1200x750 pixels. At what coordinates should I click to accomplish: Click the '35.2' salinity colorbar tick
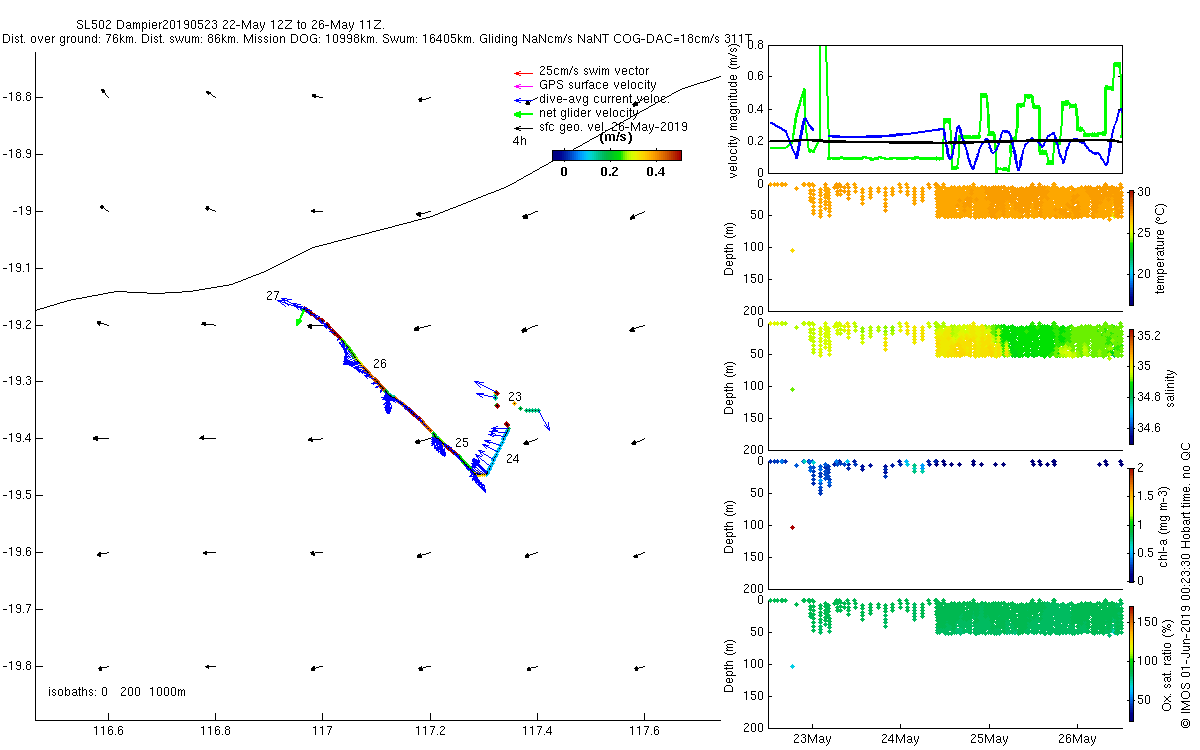coord(1150,335)
